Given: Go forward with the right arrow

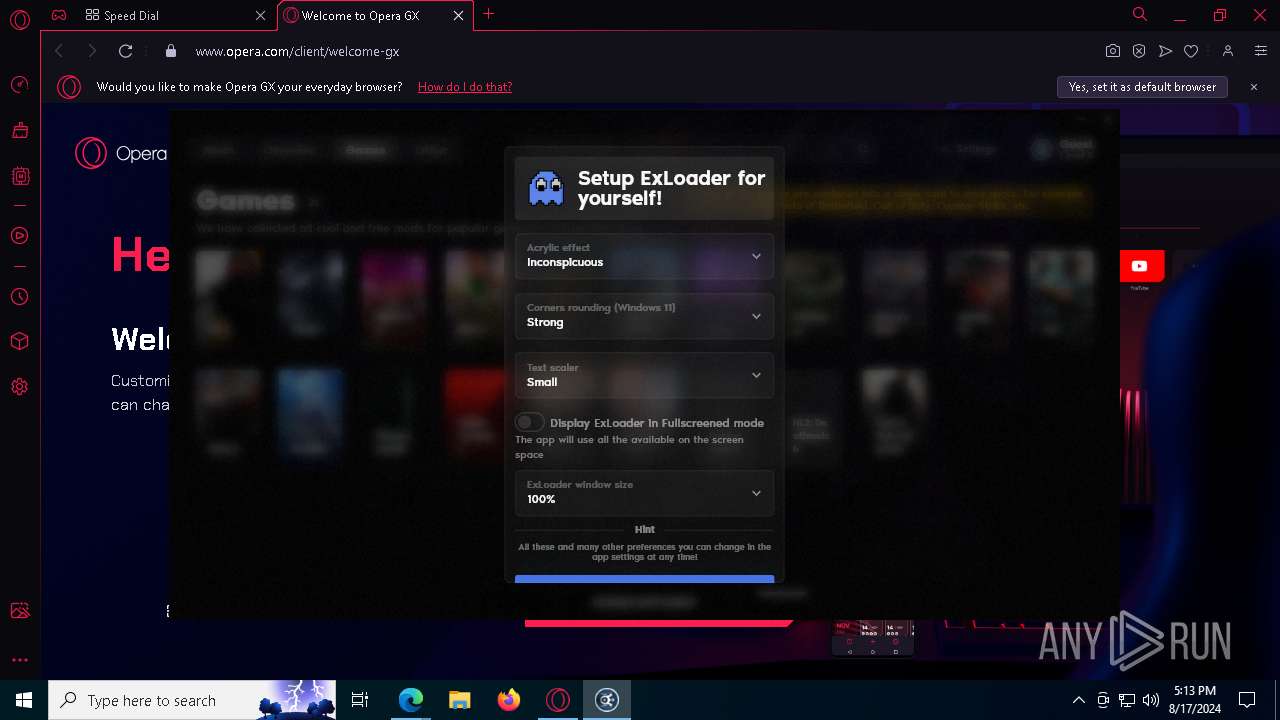Looking at the screenshot, I should click(92, 51).
